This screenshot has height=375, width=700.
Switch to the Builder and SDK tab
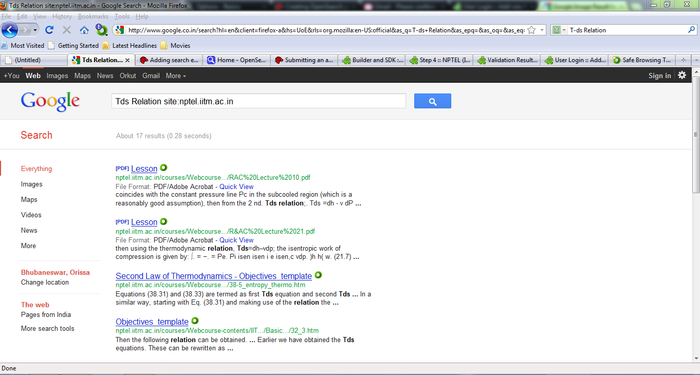372,60
